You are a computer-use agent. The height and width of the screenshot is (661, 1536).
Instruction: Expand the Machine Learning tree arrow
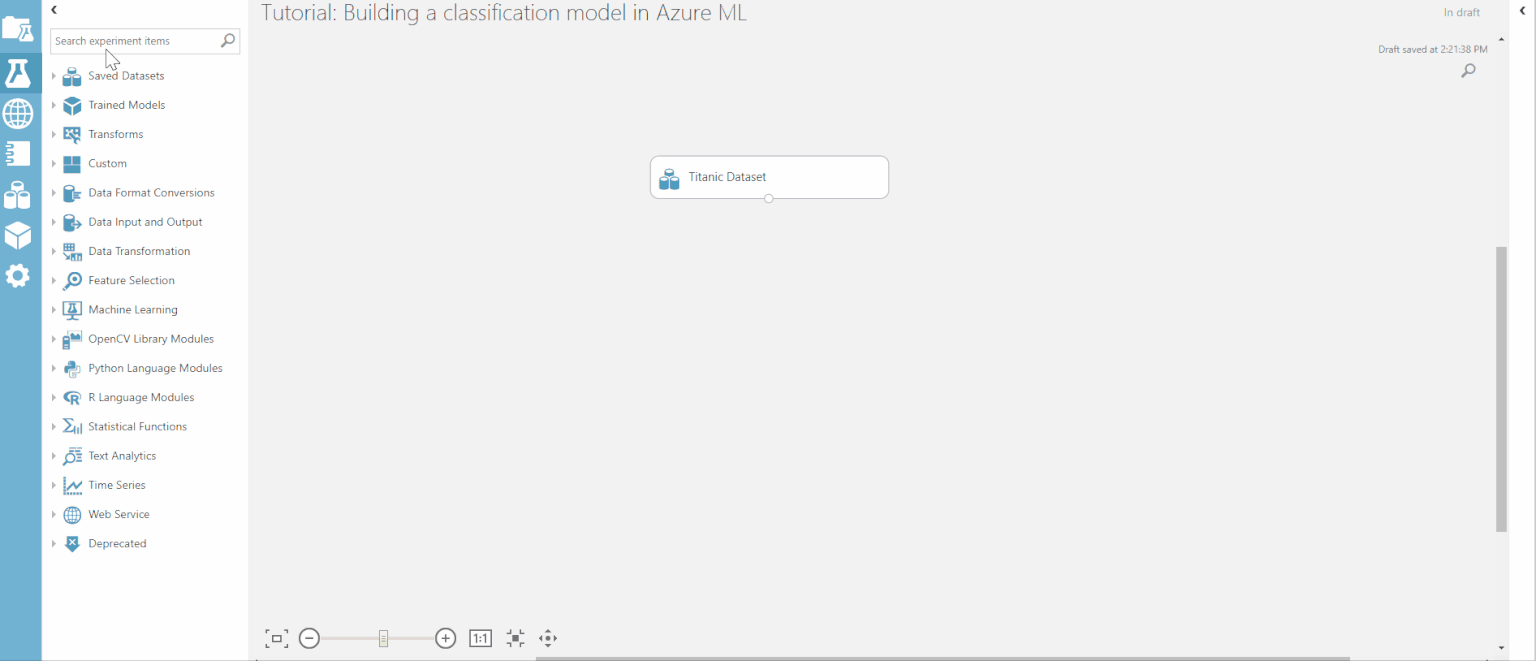coord(54,310)
